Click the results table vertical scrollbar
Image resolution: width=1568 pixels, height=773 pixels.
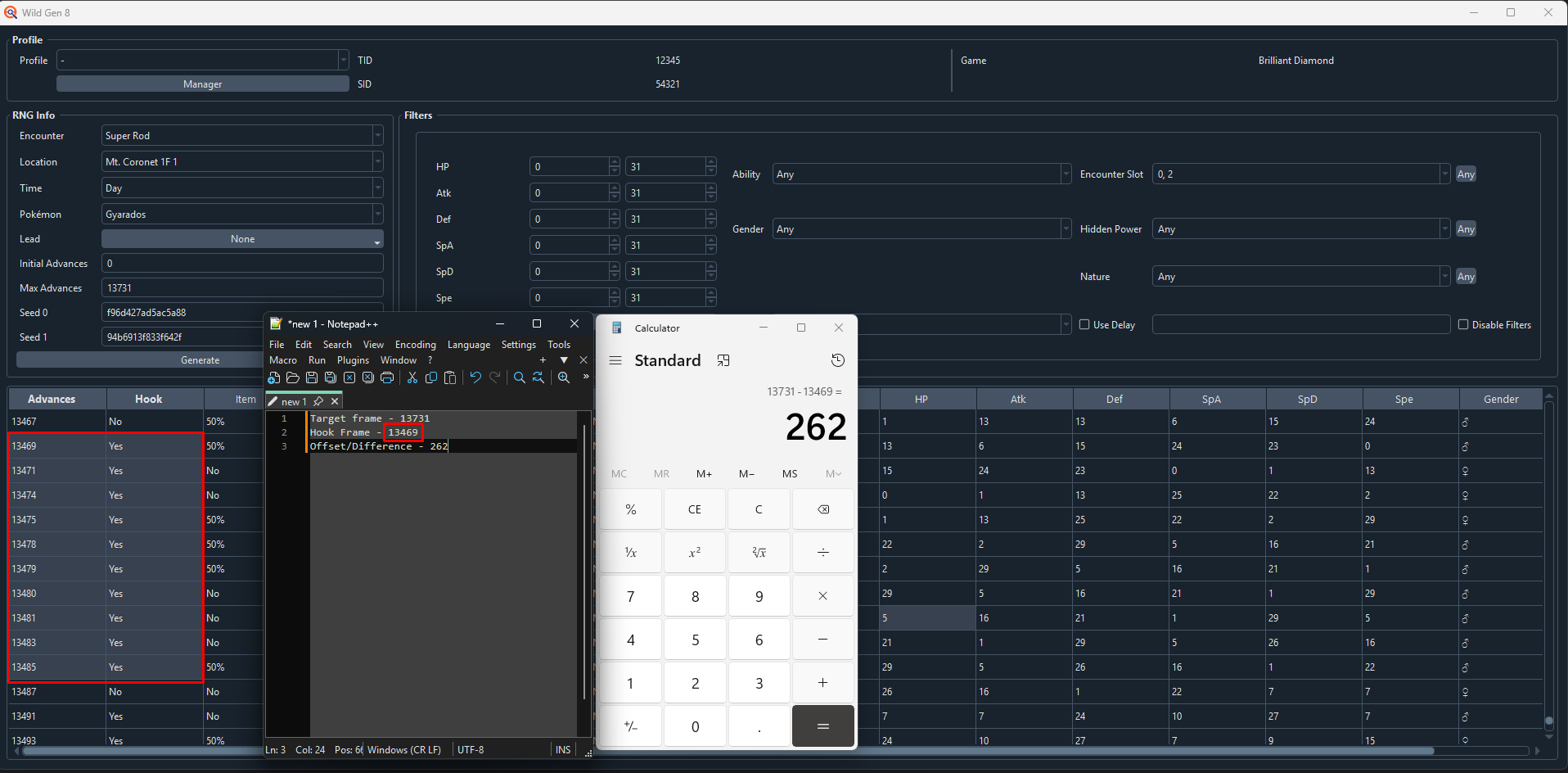(1548, 721)
